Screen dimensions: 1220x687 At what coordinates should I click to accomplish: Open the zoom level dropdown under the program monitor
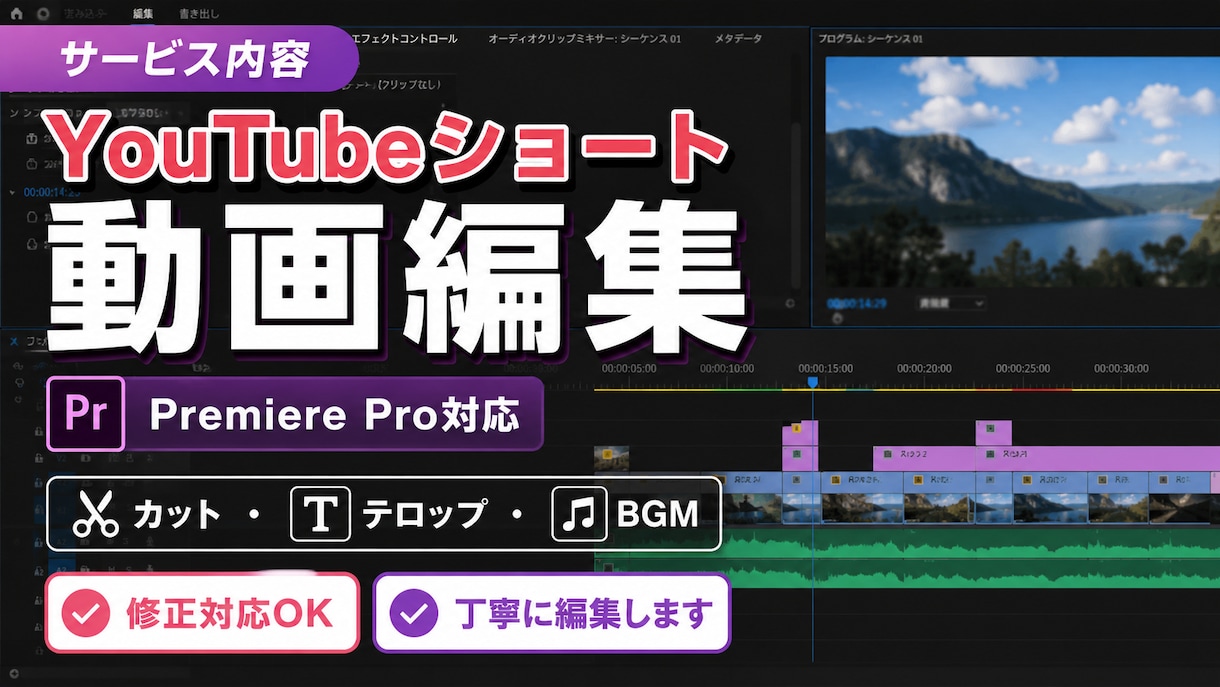click(x=952, y=303)
